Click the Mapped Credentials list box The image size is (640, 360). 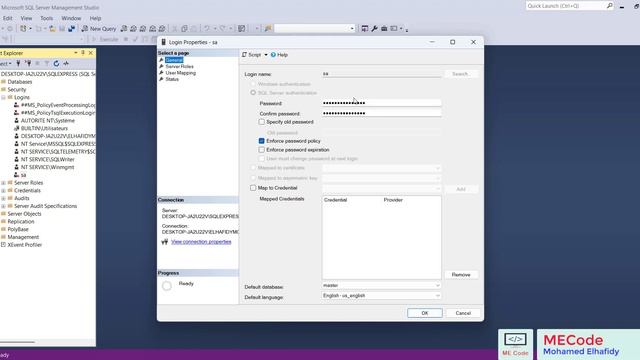pos(381,238)
